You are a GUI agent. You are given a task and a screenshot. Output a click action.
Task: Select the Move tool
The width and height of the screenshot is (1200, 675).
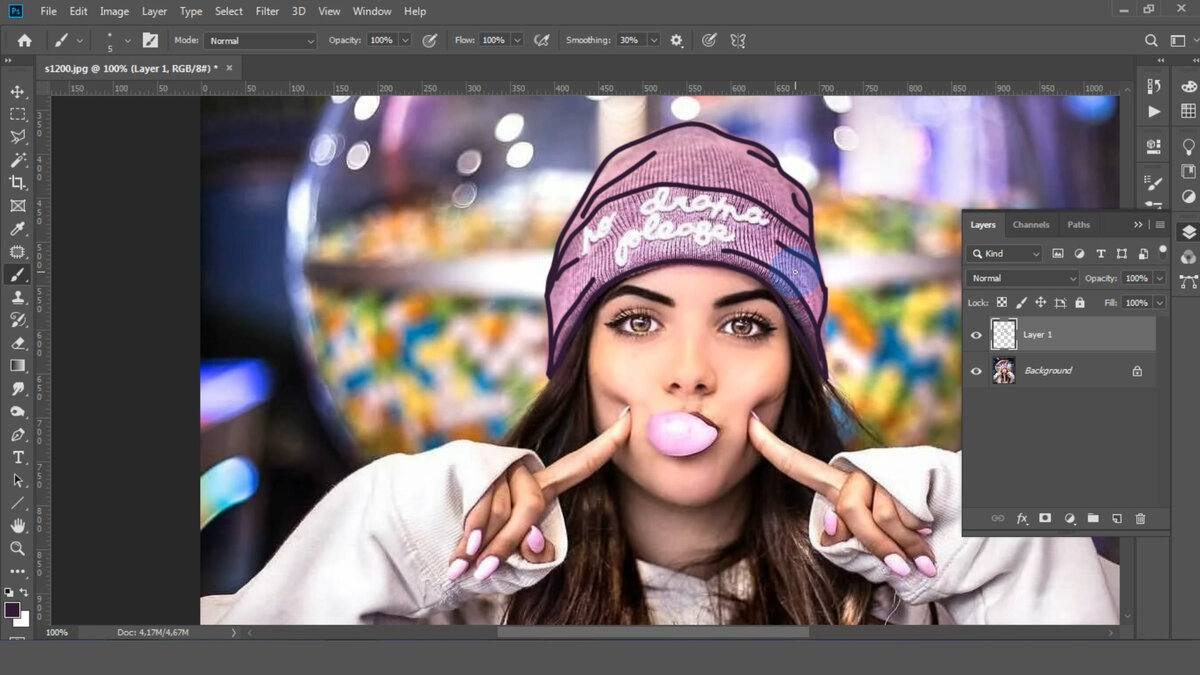click(x=18, y=91)
